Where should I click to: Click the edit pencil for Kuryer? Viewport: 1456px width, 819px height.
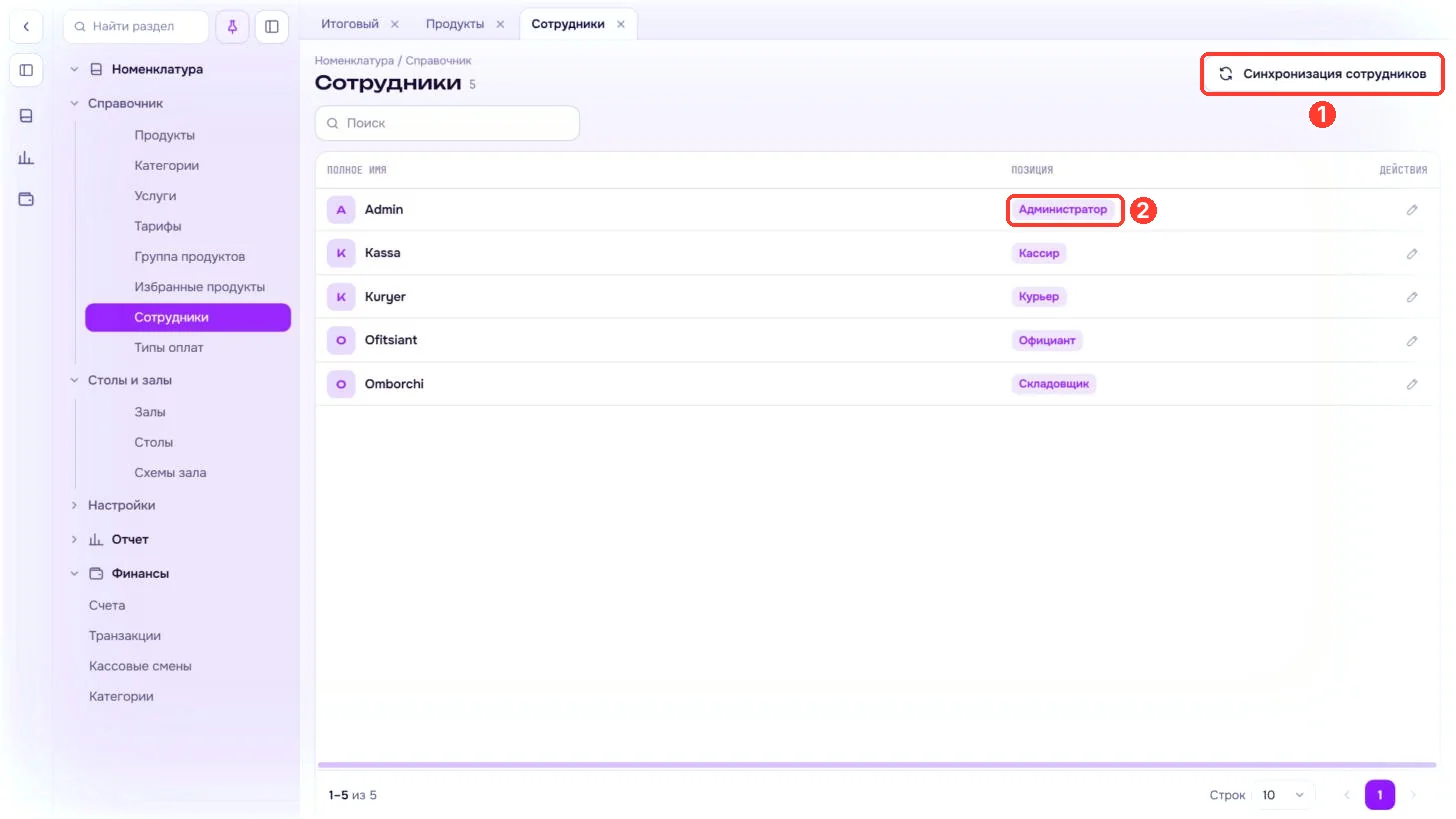(x=1412, y=297)
